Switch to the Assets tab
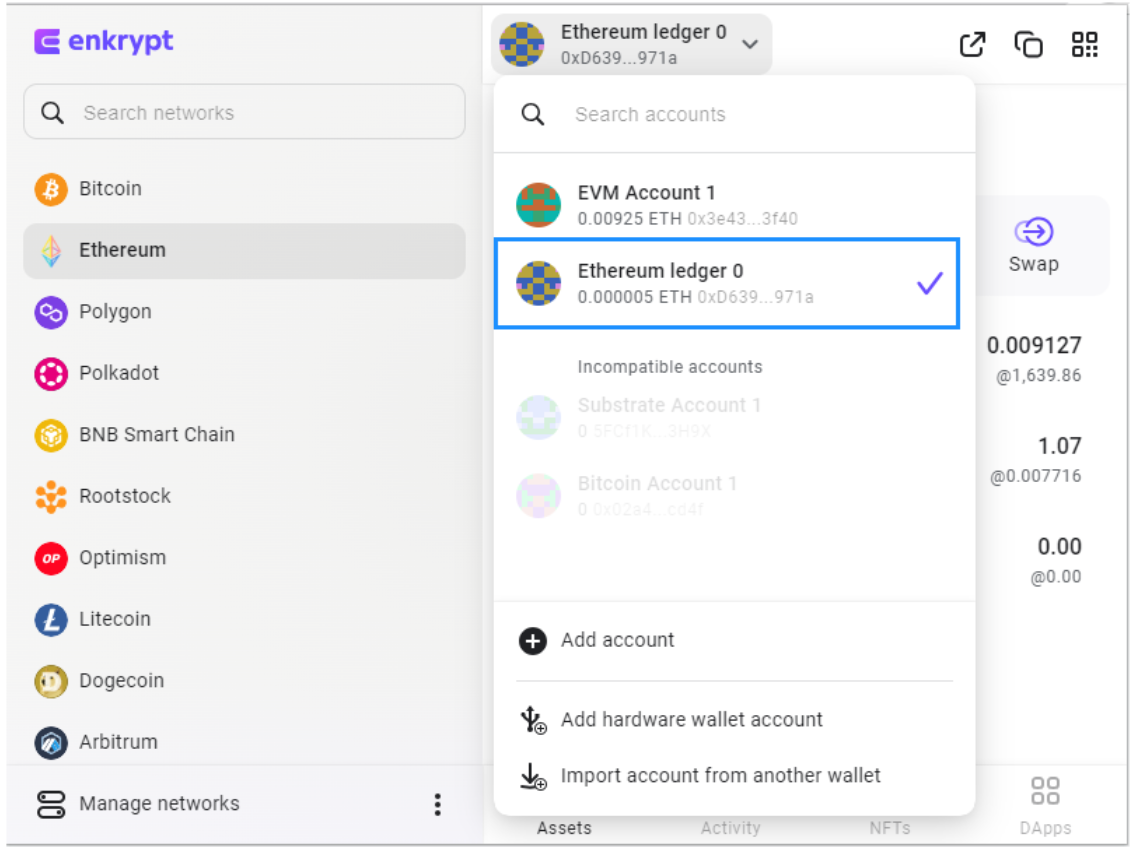Screen dimensions: 1136x848 [x=564, y=828]
